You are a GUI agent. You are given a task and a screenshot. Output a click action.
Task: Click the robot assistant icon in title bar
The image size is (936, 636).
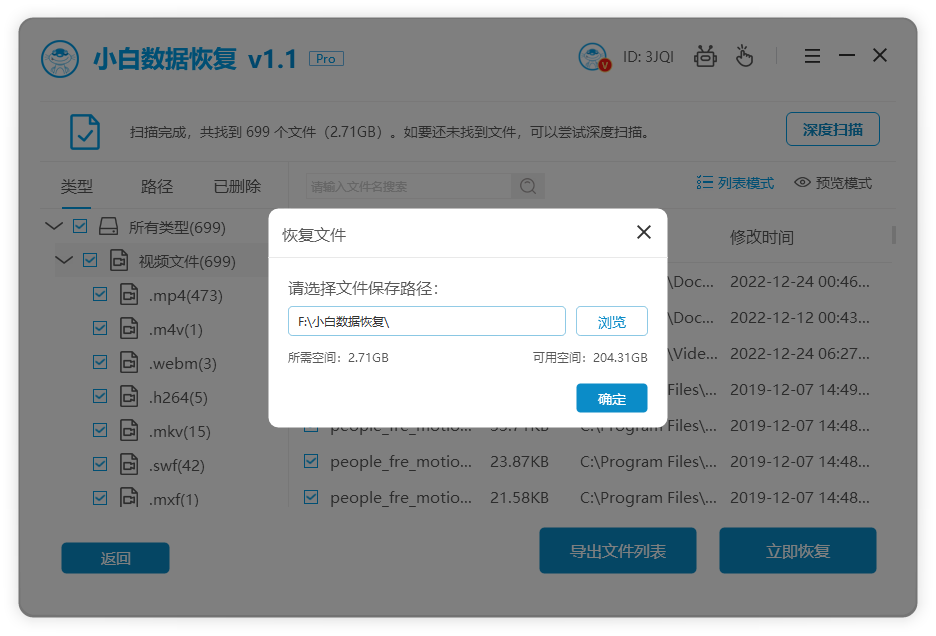[x=705, y=56]
